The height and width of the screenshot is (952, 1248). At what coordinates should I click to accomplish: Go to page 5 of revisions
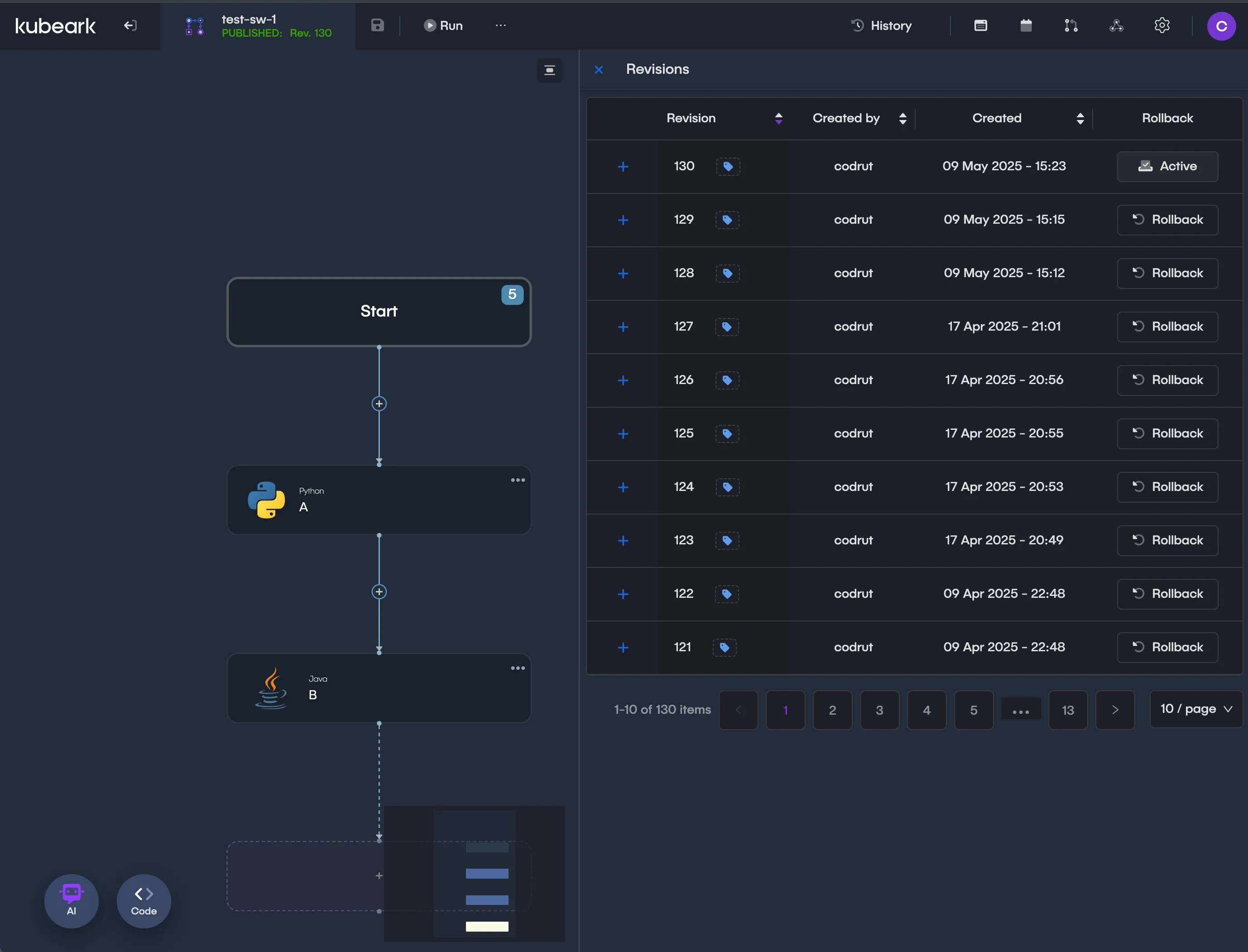[973, 710]
